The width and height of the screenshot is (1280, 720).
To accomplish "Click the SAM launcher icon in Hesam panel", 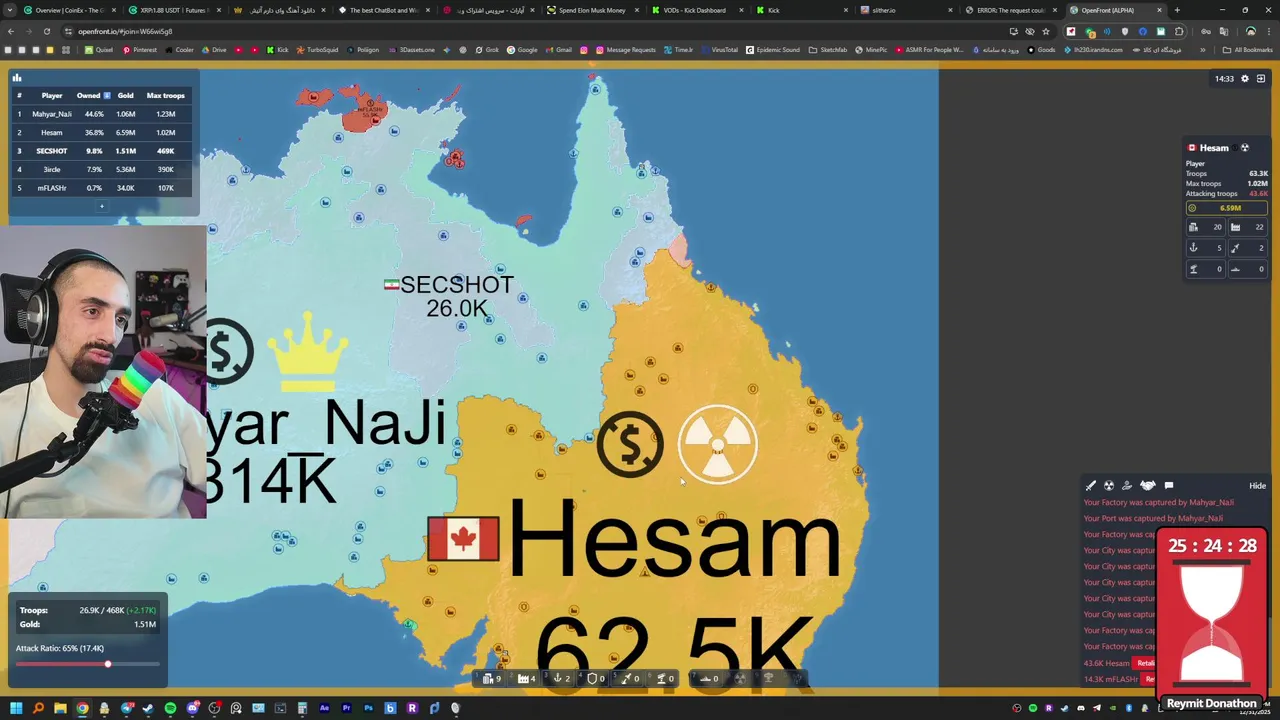I will (x=1193, y=269).
